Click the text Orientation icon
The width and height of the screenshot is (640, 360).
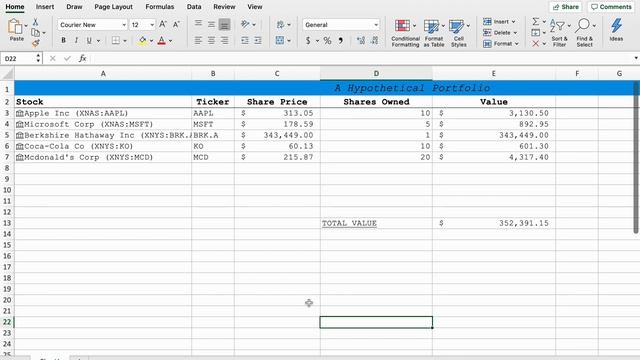pyautogui.click(x=245, y=24)
